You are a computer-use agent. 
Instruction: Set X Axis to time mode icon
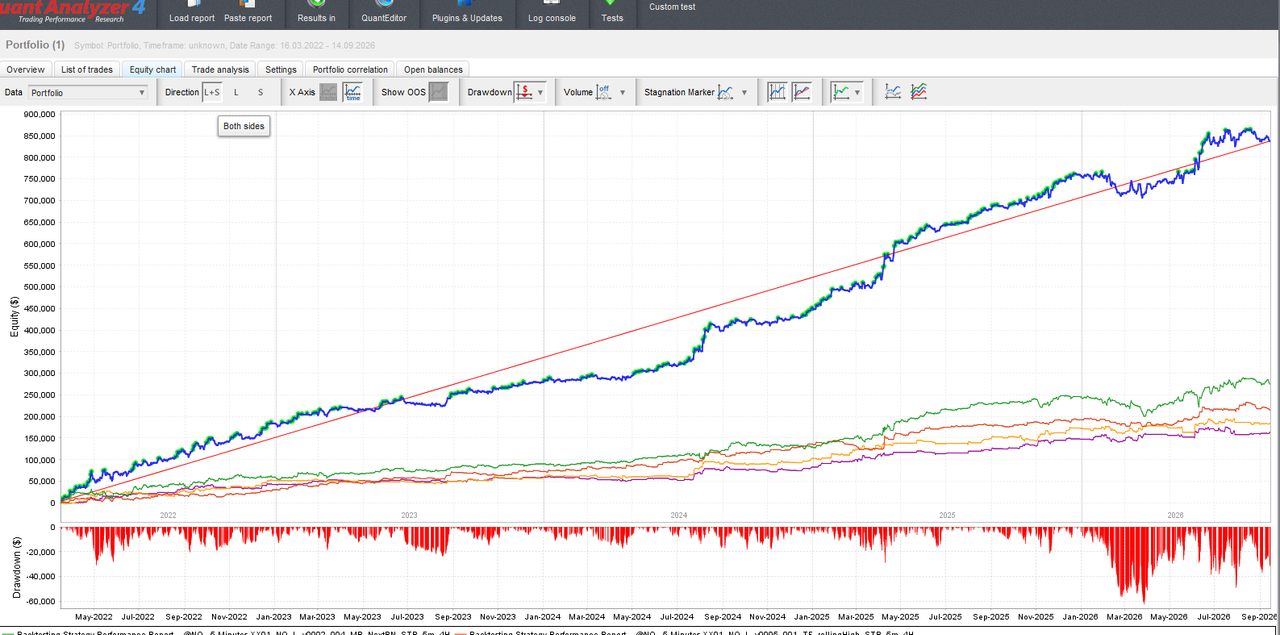pos(353,92)
